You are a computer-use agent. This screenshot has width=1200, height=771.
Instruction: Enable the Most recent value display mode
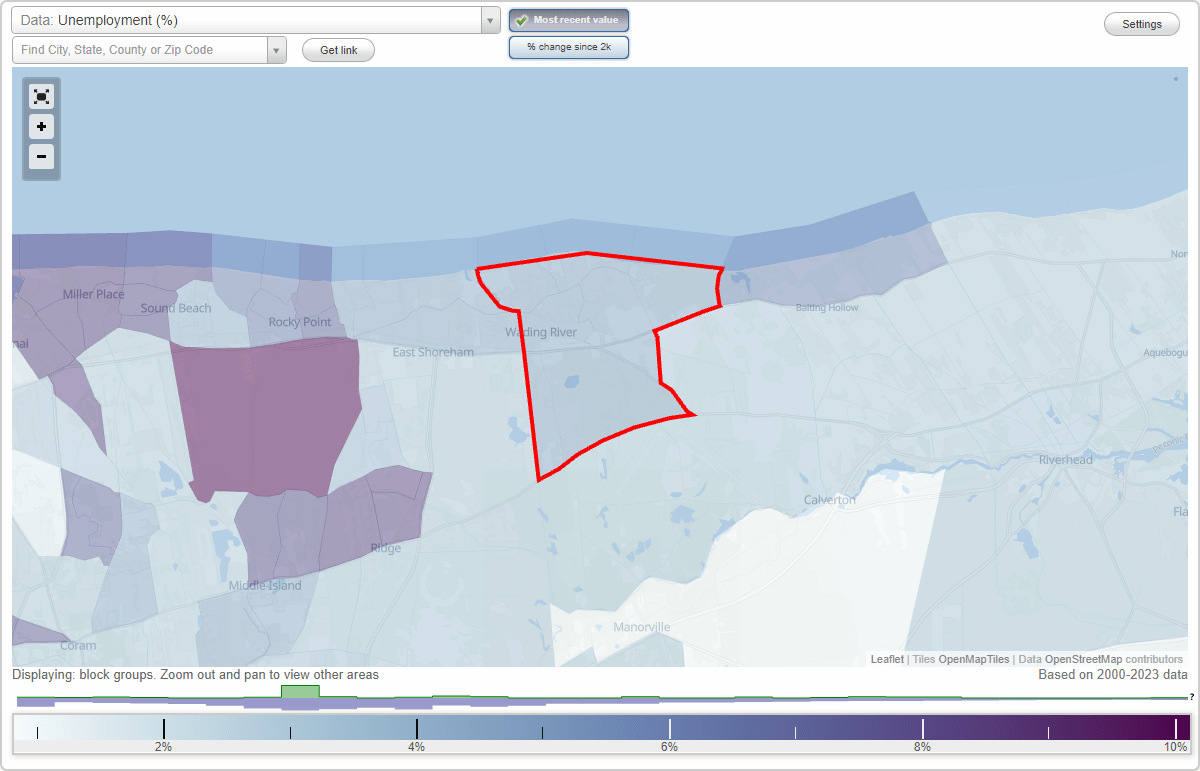pos(569,20)
